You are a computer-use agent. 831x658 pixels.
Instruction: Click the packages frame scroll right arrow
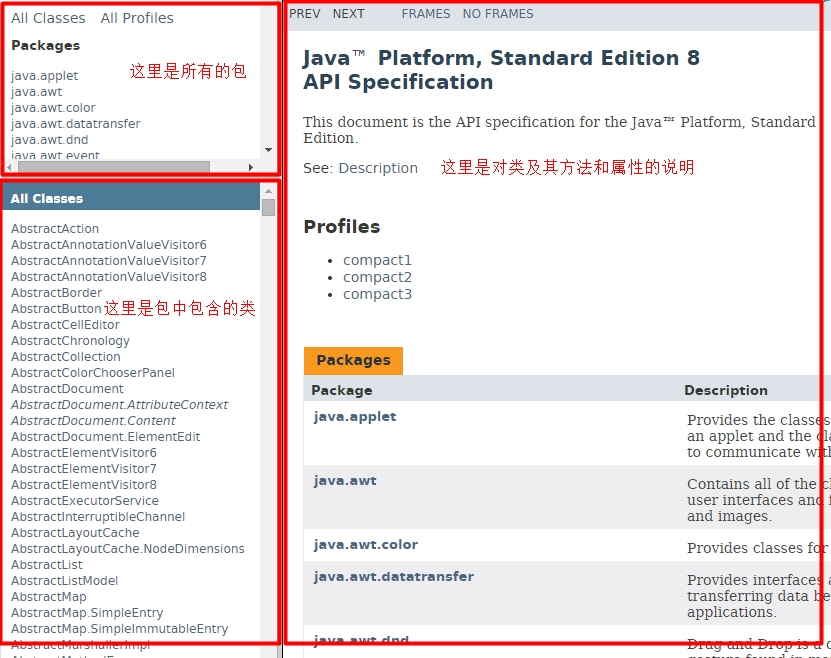point(251,167)
